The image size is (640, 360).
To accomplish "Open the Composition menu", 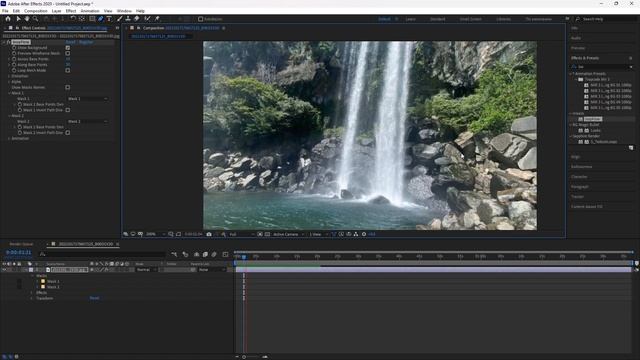I will click(36, 11).
